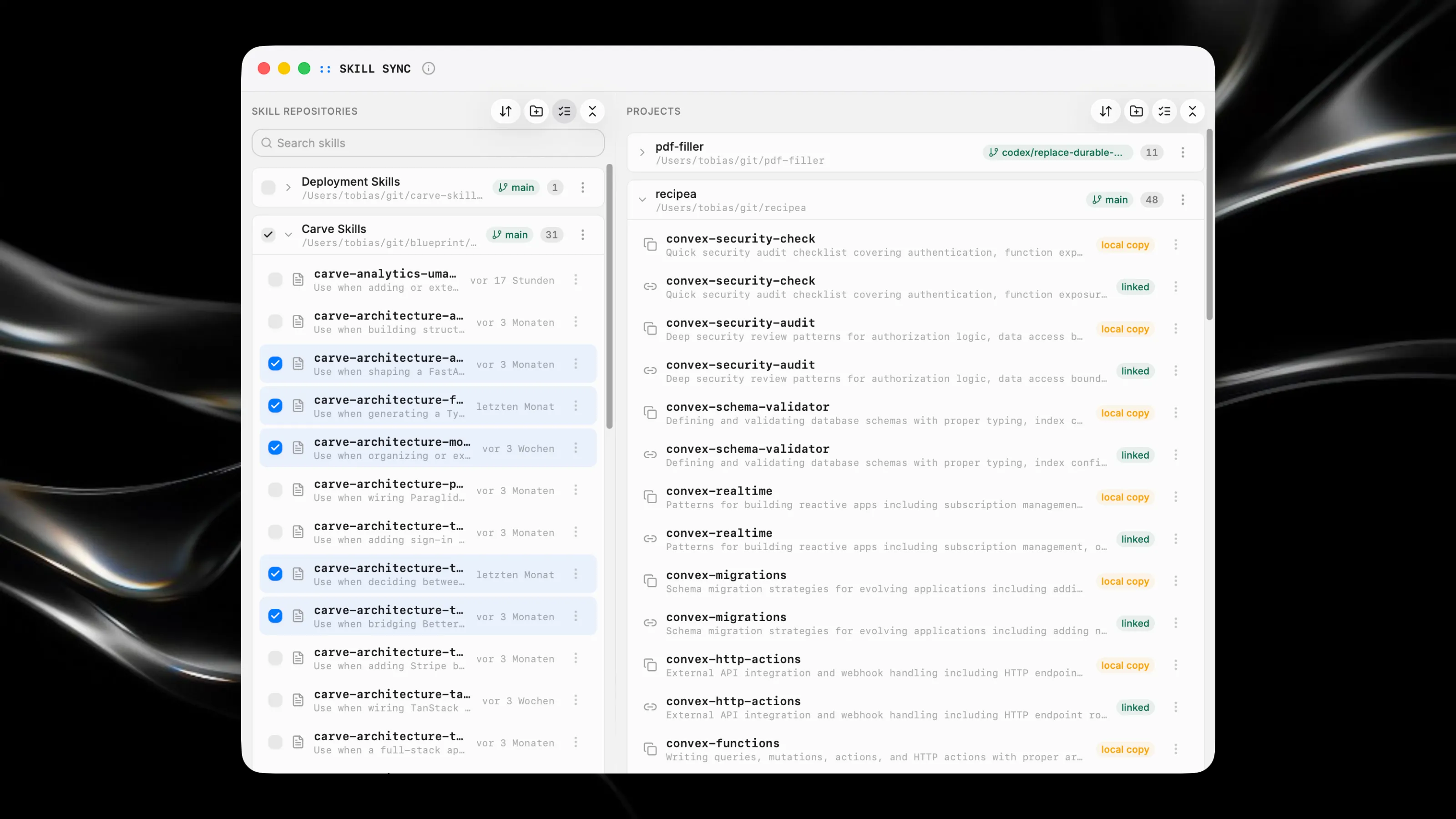Open more options for recipea project
The width and height of the screenshot is (1456, 819).
click(1183, 200)
